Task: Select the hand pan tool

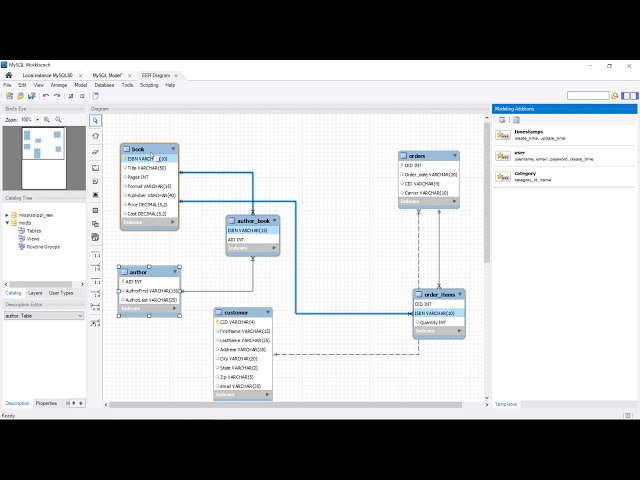Action: click(x=96, y=136)
